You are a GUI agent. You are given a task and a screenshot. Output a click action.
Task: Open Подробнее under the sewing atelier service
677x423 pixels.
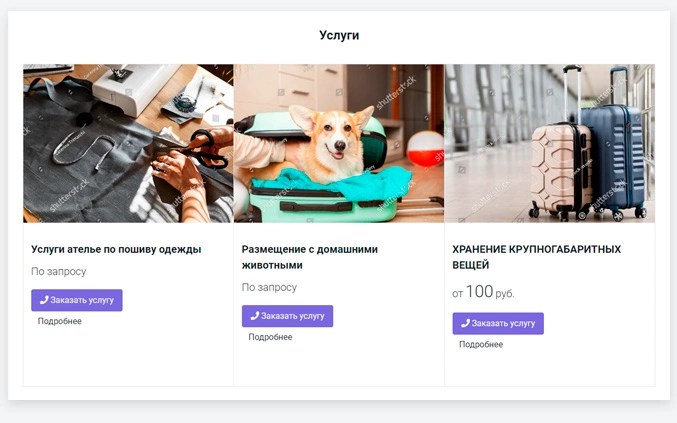(60, 321)
